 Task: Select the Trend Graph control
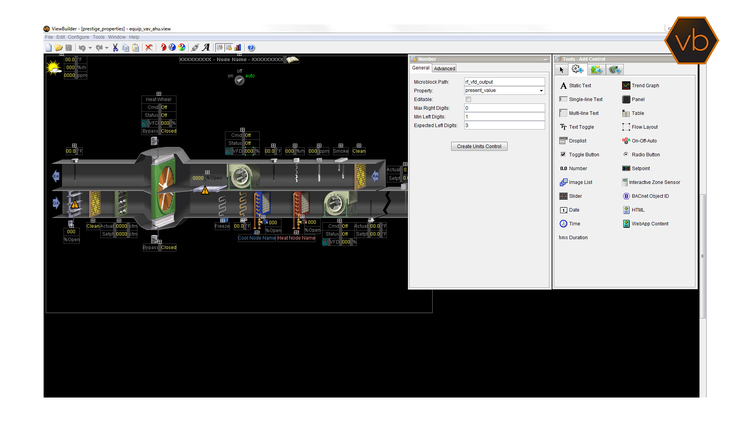coord(647,86)
